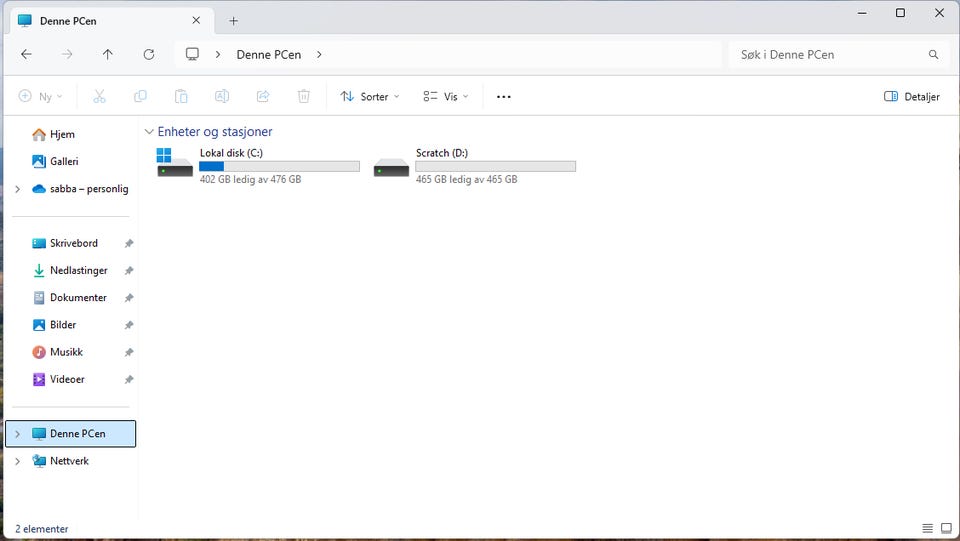The height and width of the screenshot is (541, 960).
Task: Add a new tab with plus button
Action: tap(233, 21)
